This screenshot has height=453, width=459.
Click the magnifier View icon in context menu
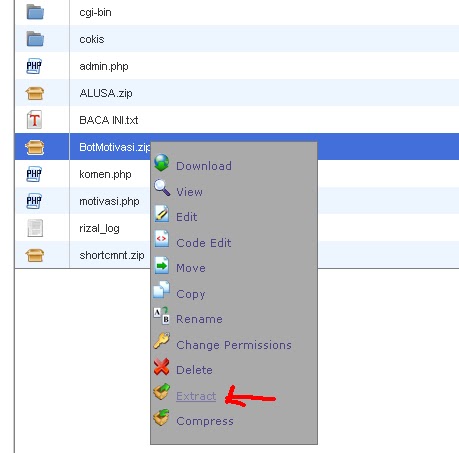click(x=162, y=188)
